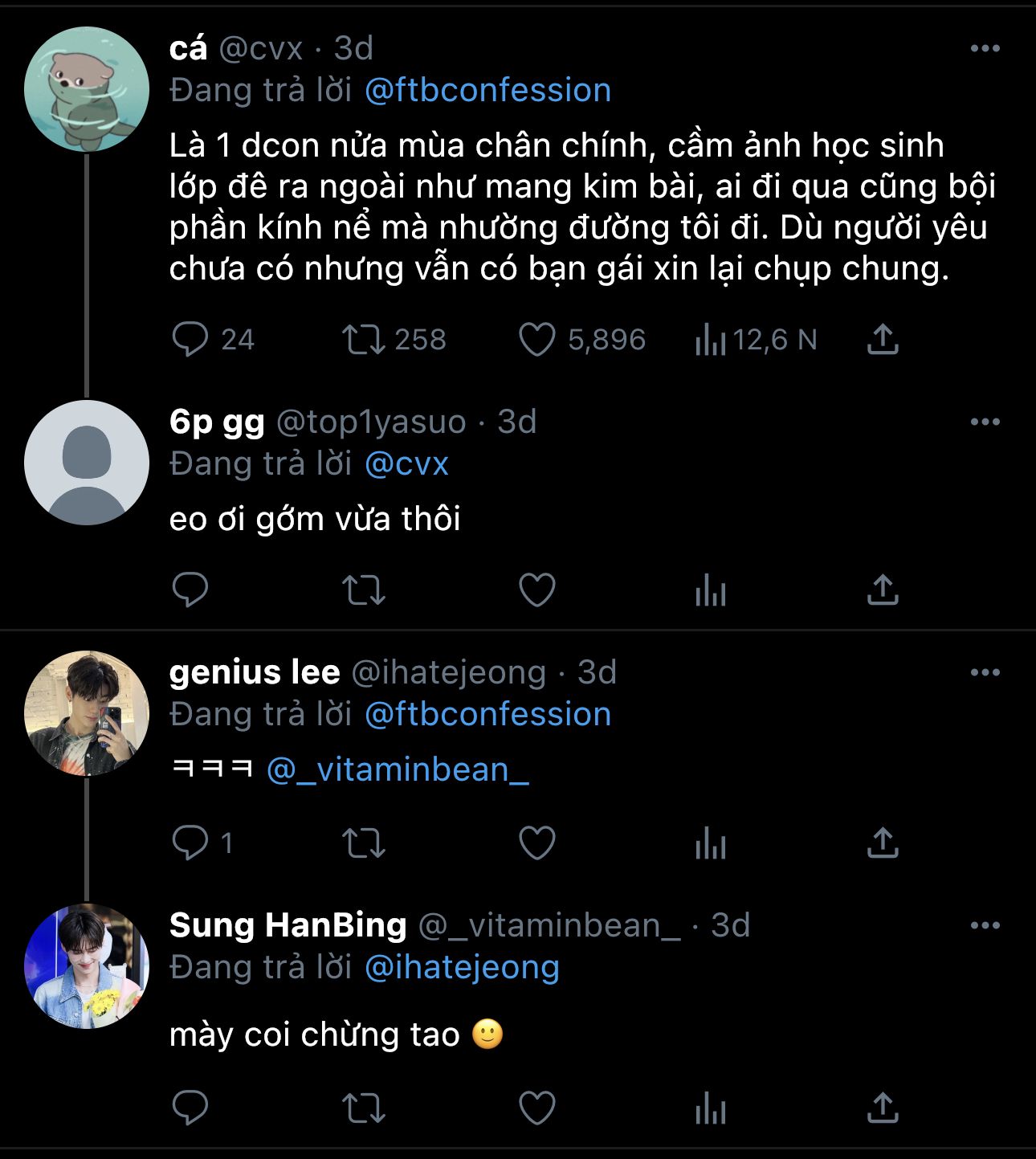Retweet the @cvx tweet with 258 retweets

click(x=364, y=340)
